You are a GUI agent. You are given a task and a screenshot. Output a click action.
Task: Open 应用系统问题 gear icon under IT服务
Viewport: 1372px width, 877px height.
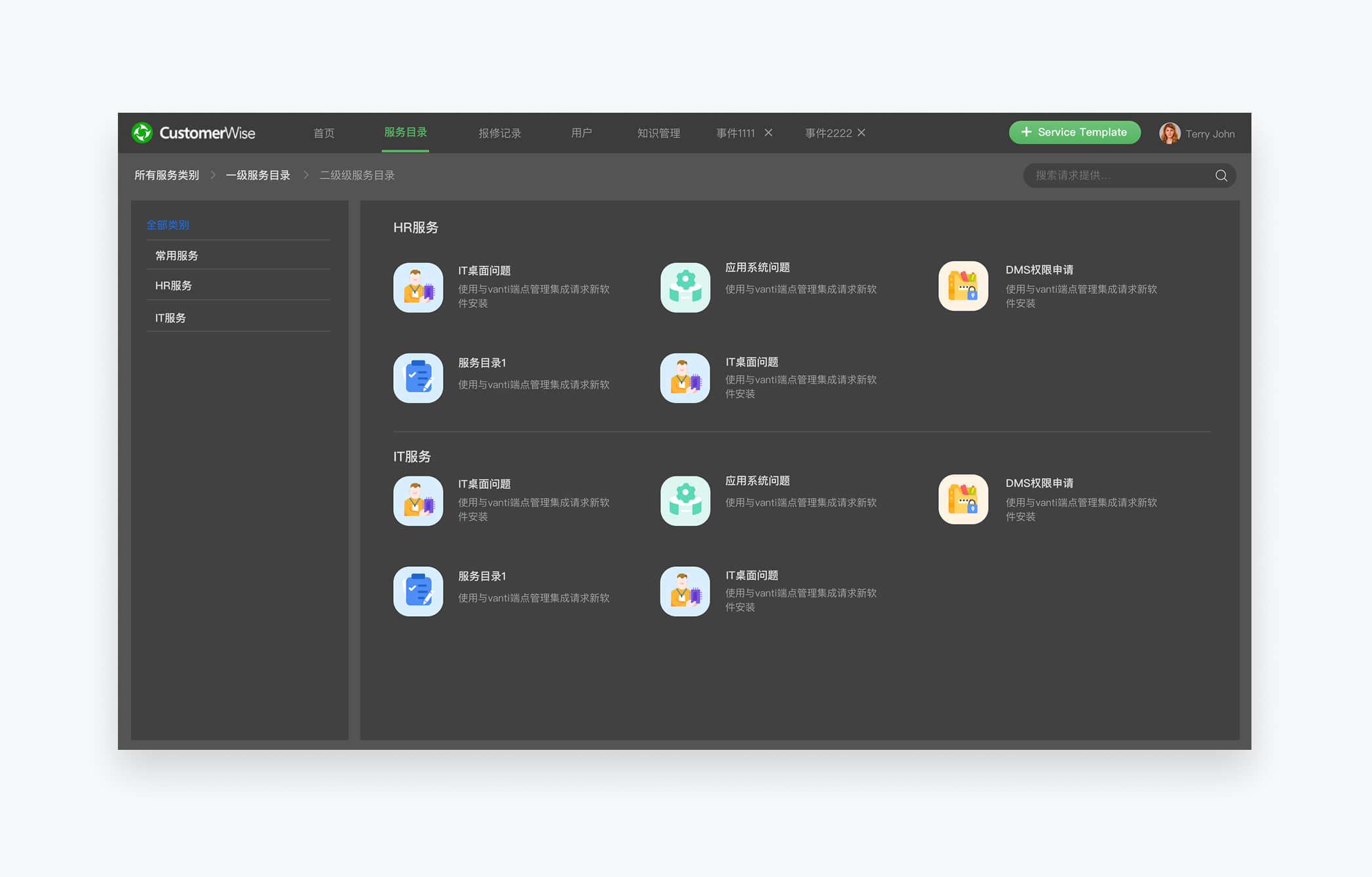click(685, 500)
